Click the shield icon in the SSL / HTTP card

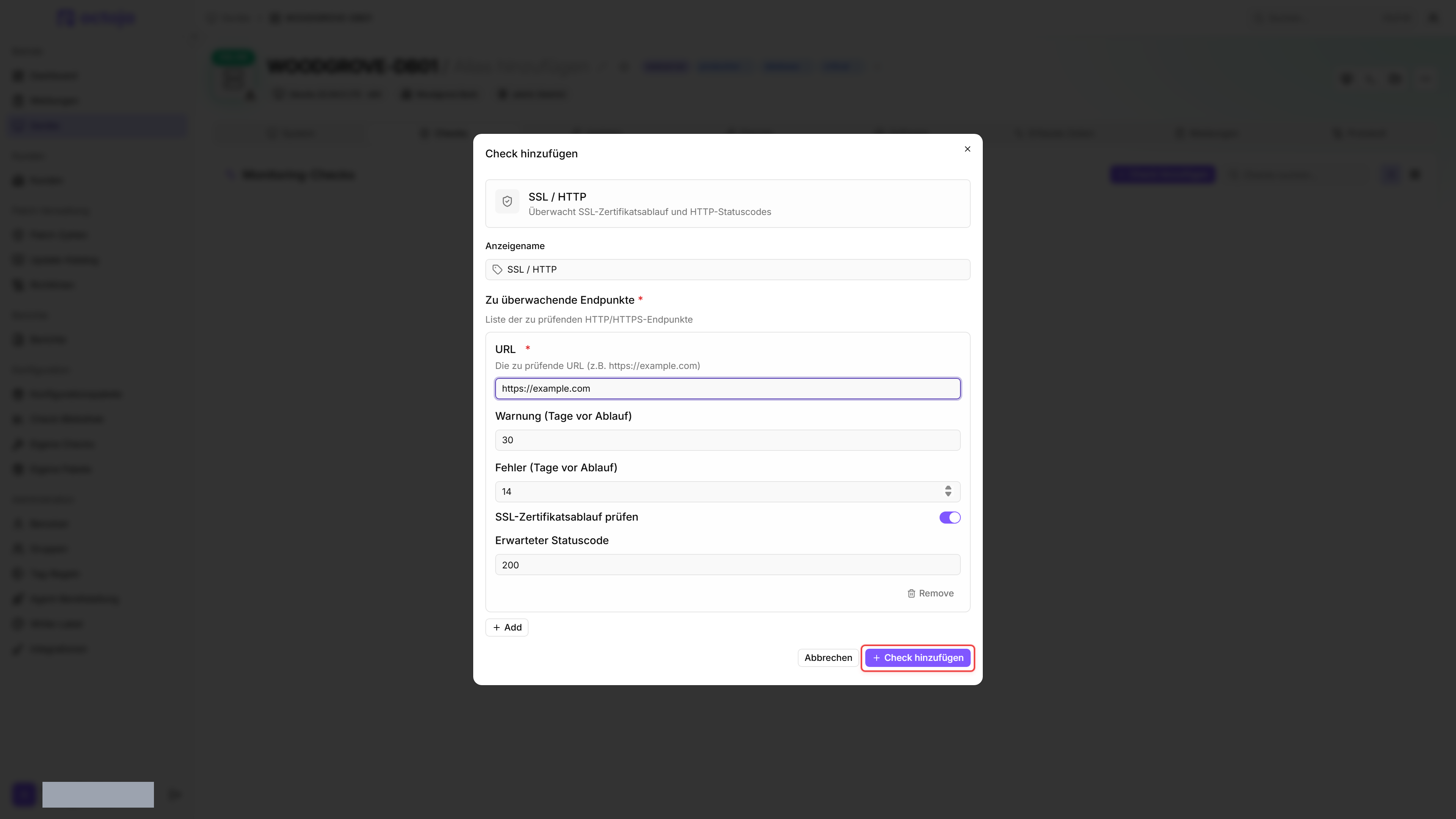507,201
